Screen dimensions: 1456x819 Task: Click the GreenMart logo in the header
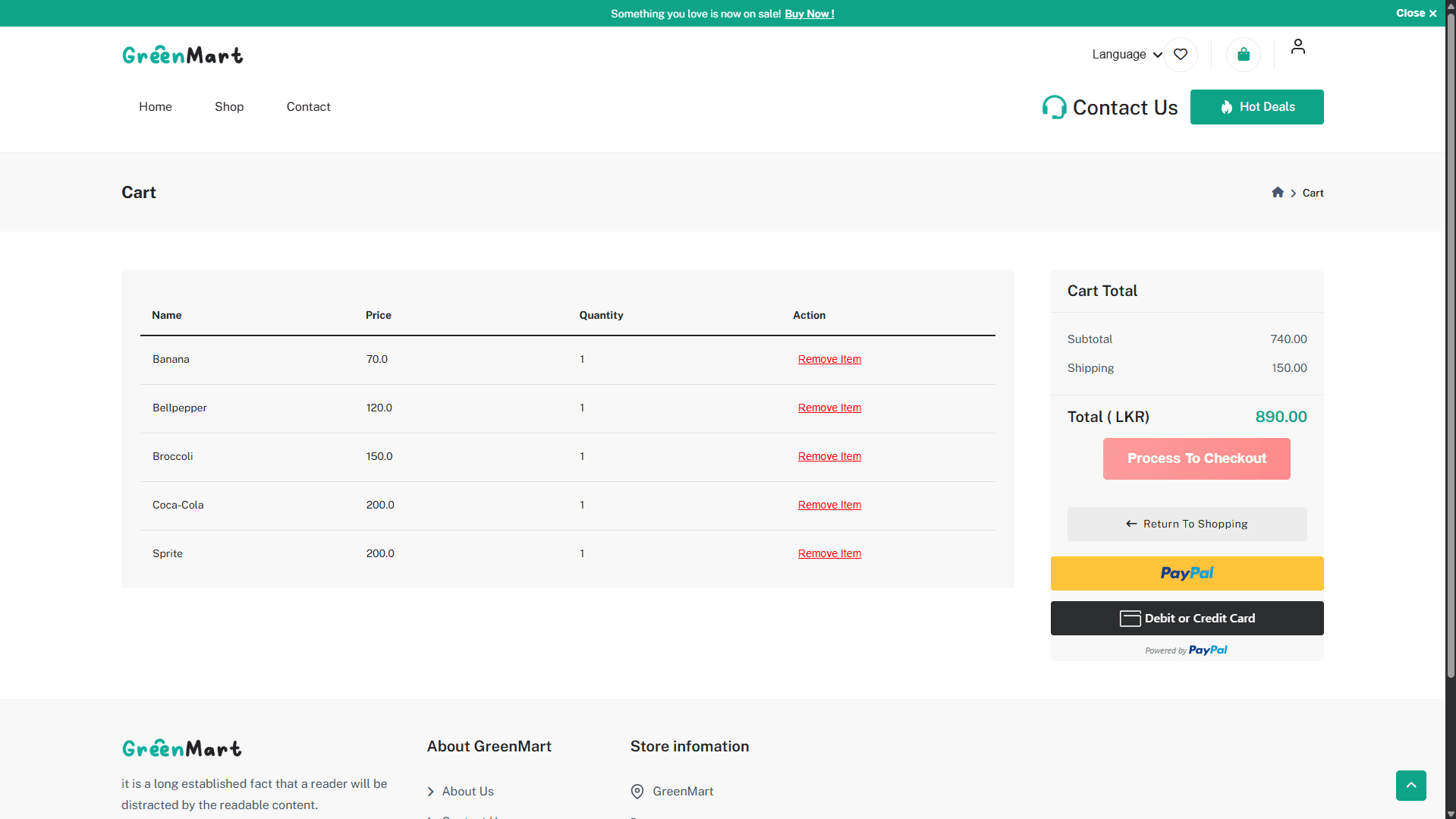point(182,54)
